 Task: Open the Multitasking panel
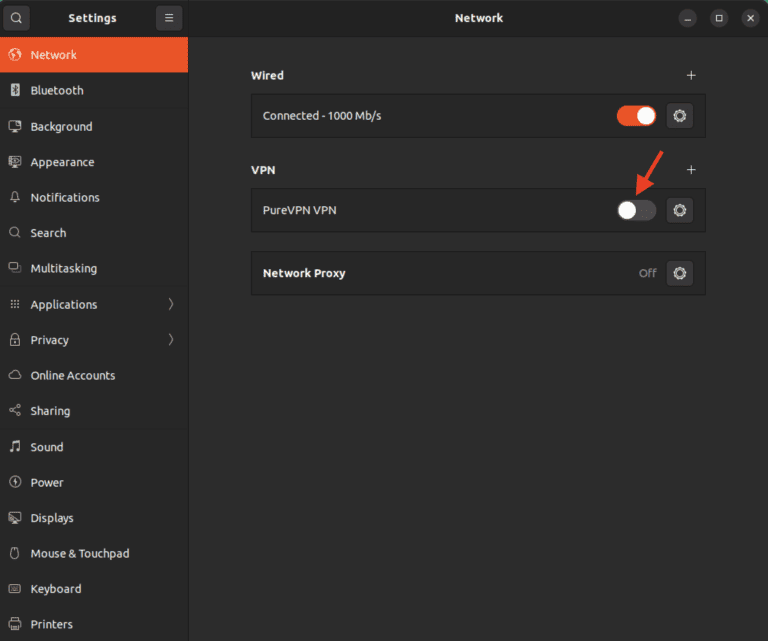click(x=63, y=269)
